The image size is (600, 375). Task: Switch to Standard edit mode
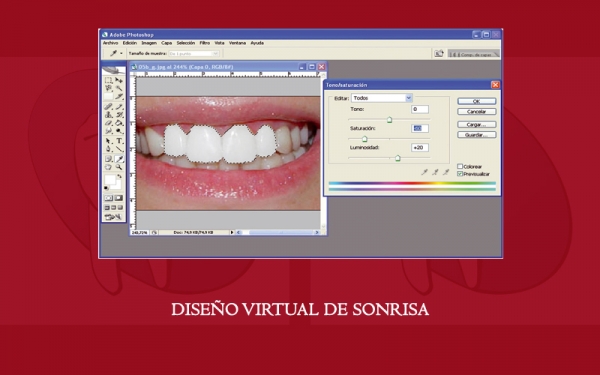[109, 198]
